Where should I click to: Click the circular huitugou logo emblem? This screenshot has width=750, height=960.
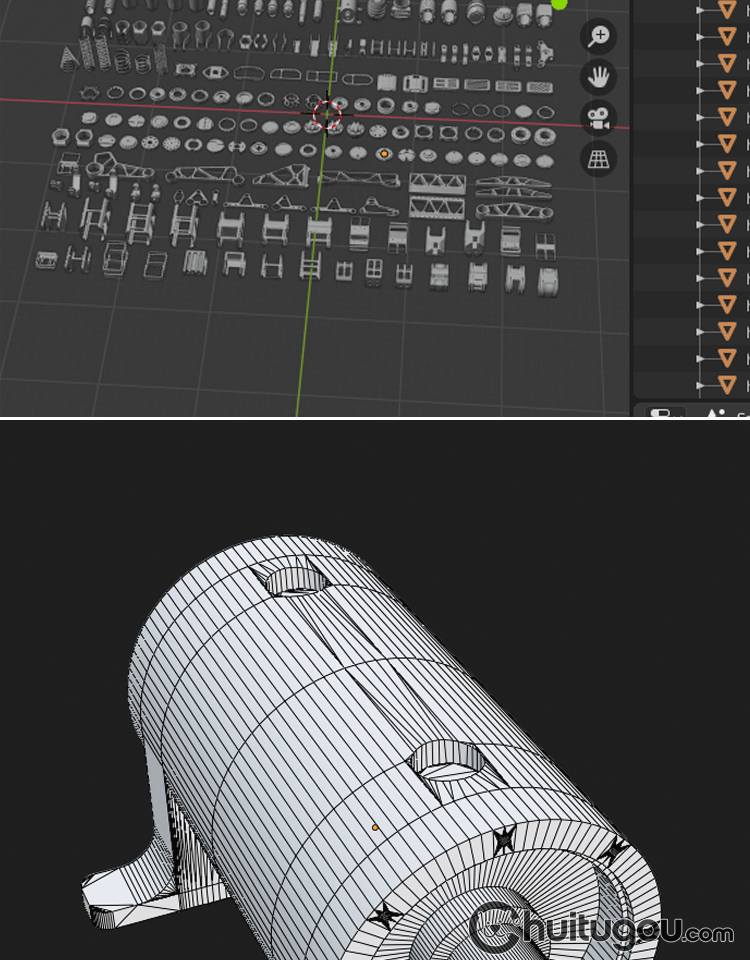(x=495, y=927)
